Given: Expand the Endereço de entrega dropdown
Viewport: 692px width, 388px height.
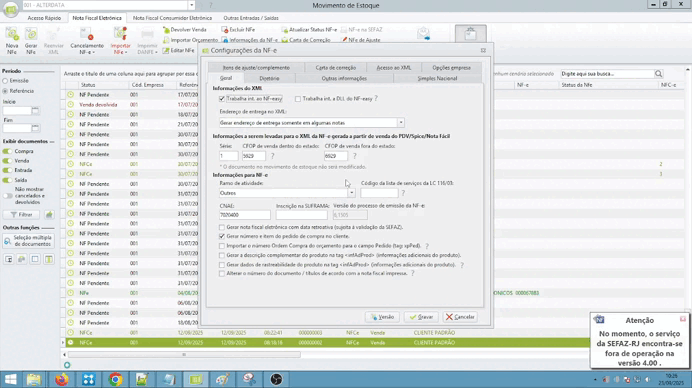Looking at the screenshot, I should (401, 123).
